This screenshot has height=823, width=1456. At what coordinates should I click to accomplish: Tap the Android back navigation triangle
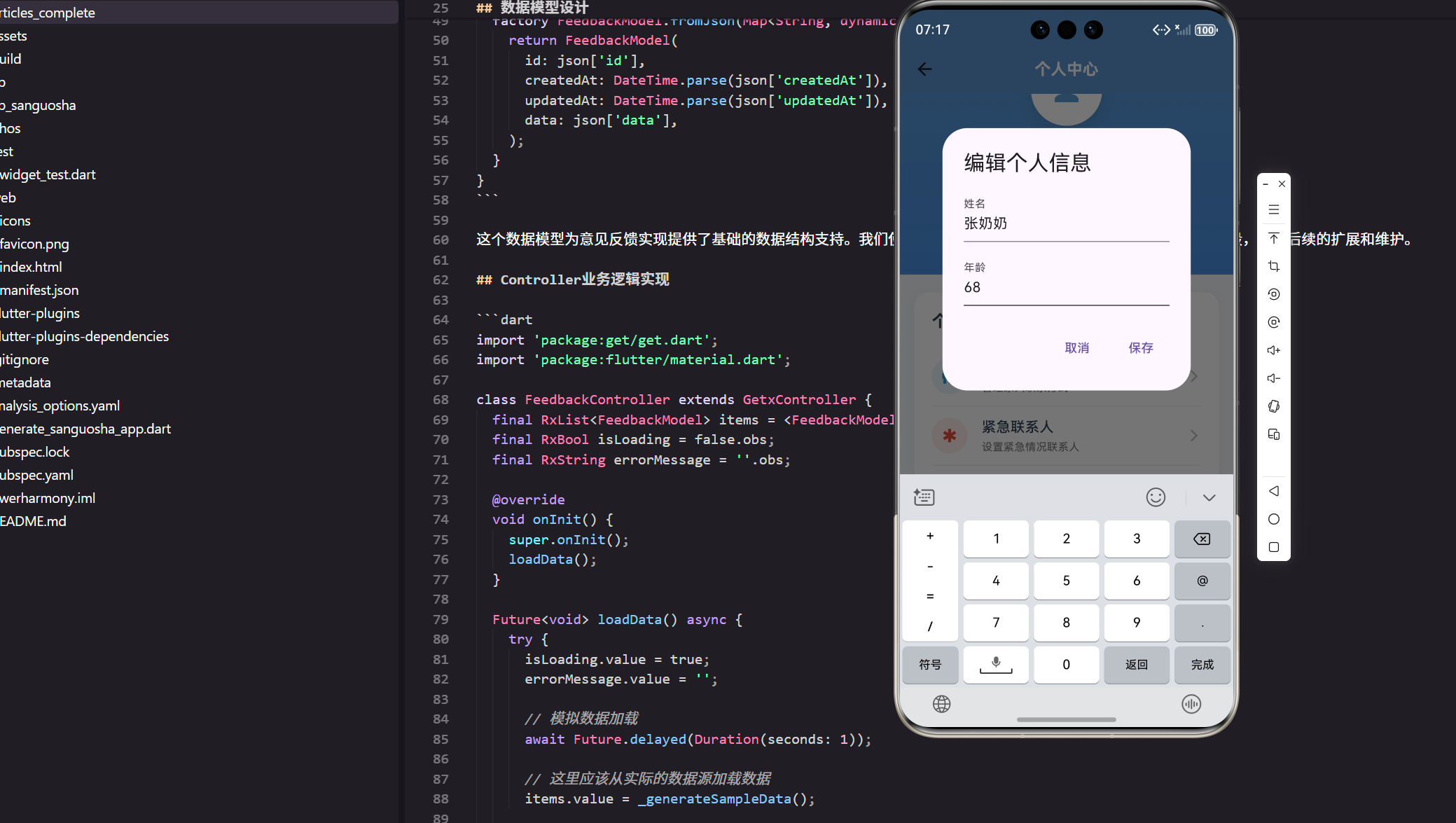point(1273,491)
